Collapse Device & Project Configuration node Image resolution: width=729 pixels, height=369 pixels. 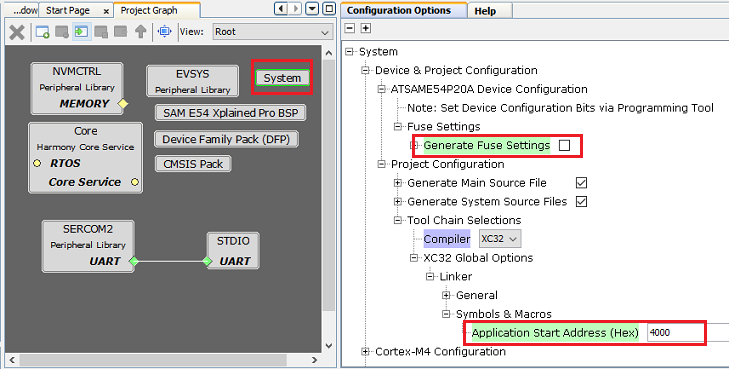click(365, 70)
